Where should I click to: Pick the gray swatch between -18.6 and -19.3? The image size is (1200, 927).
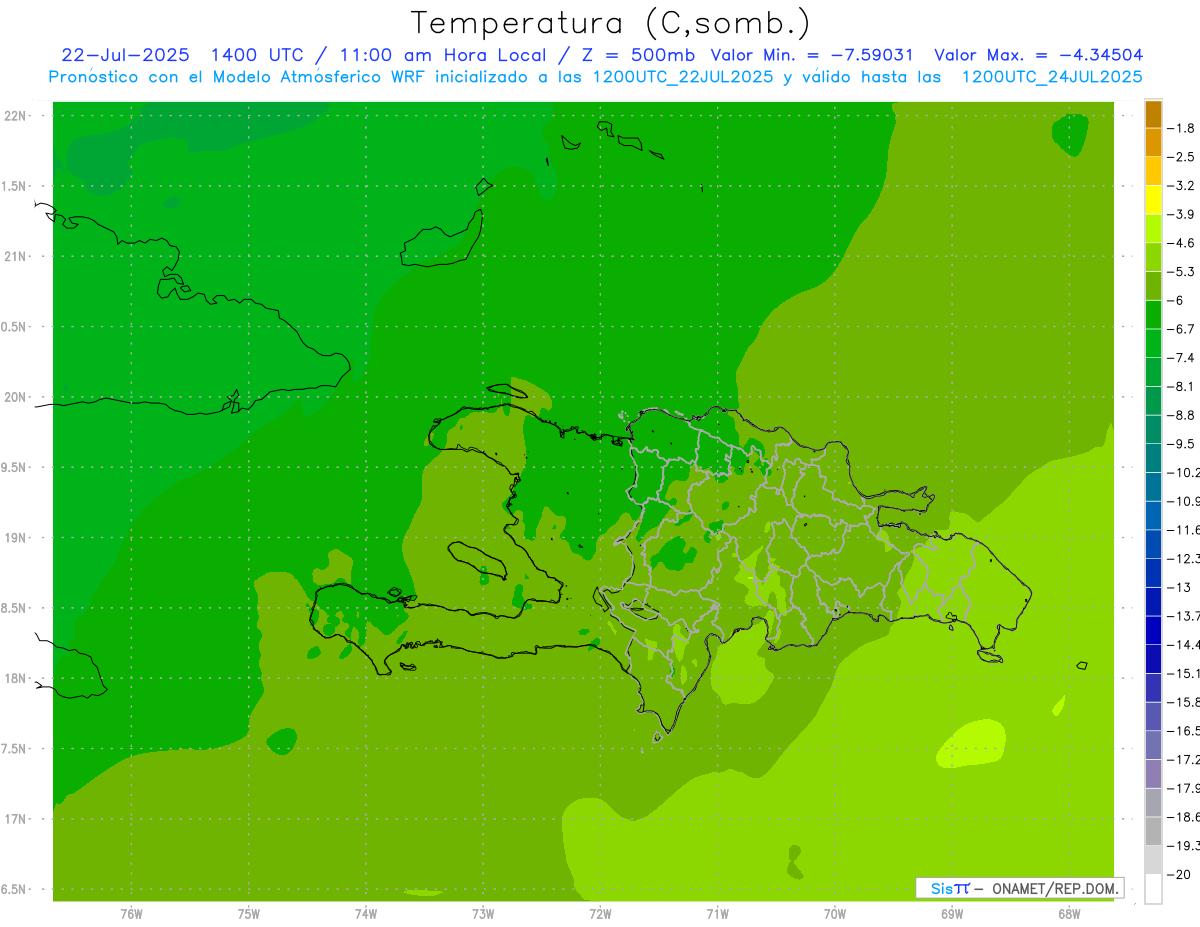coord(1153,831)
